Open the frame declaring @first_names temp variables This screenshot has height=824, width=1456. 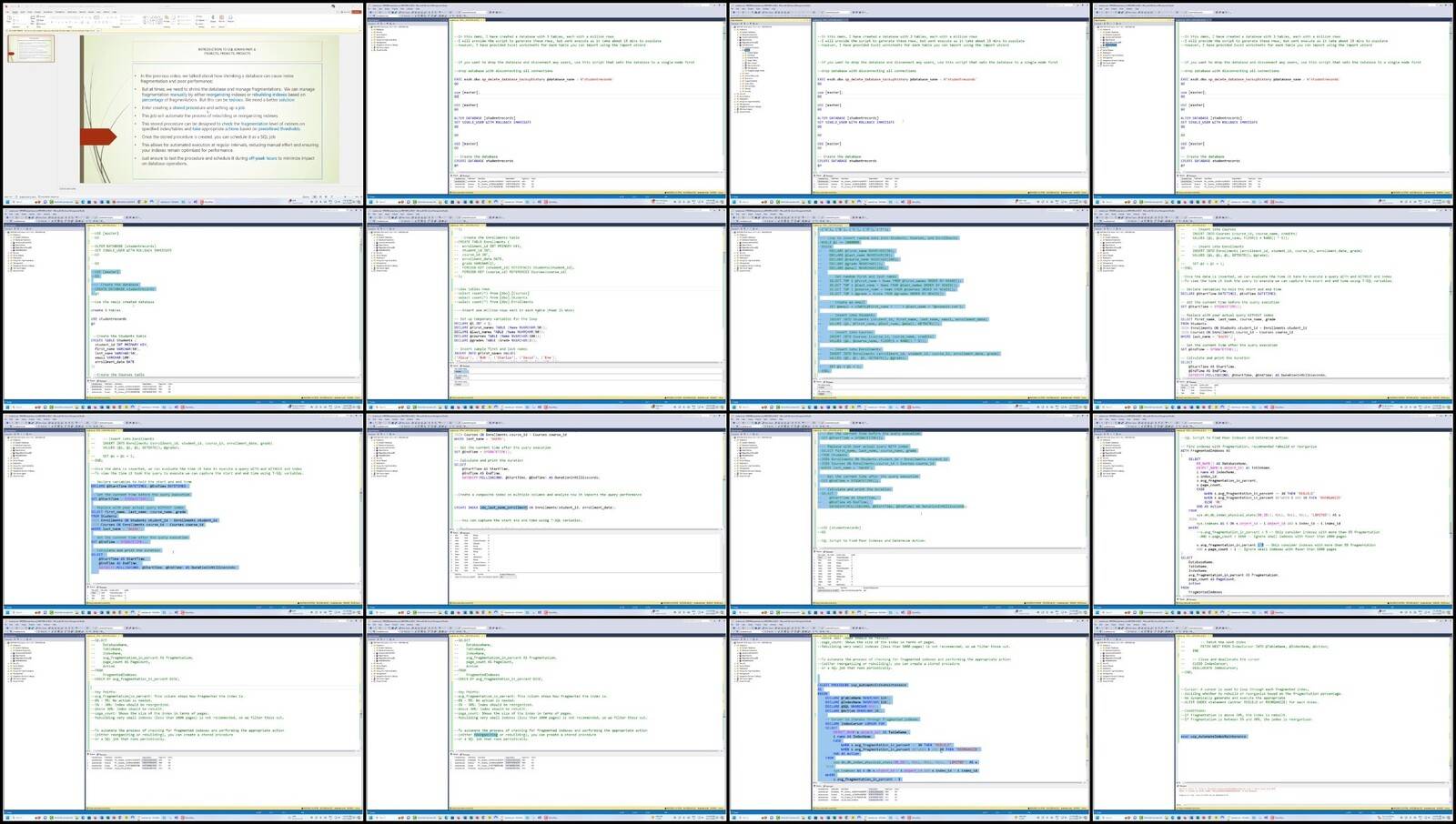click(546, 309)
